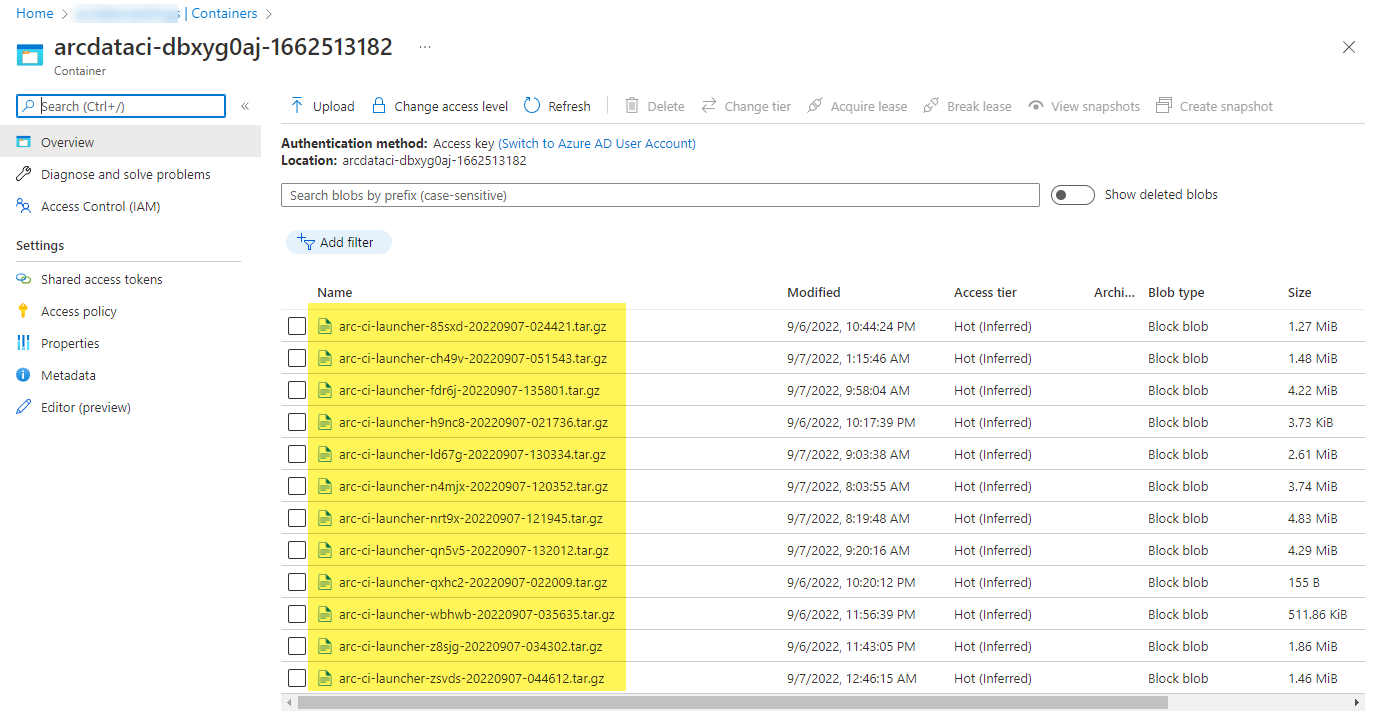Check the box for arc-ci-launcher-85sxd blob
This screenshot has height=712, width=1384.
click(x=297, y=326)
